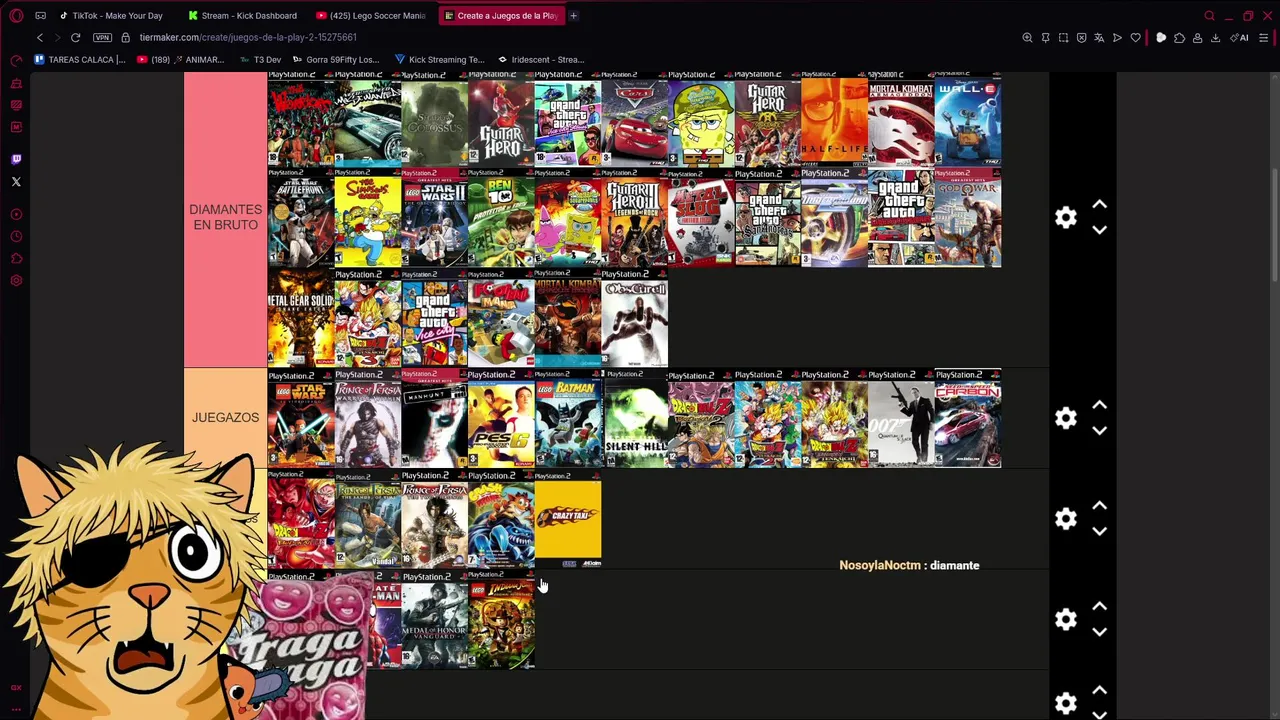Open the sidebar Settings gear icon
Screen dimensions: 1280x720
tap(16, 280)
